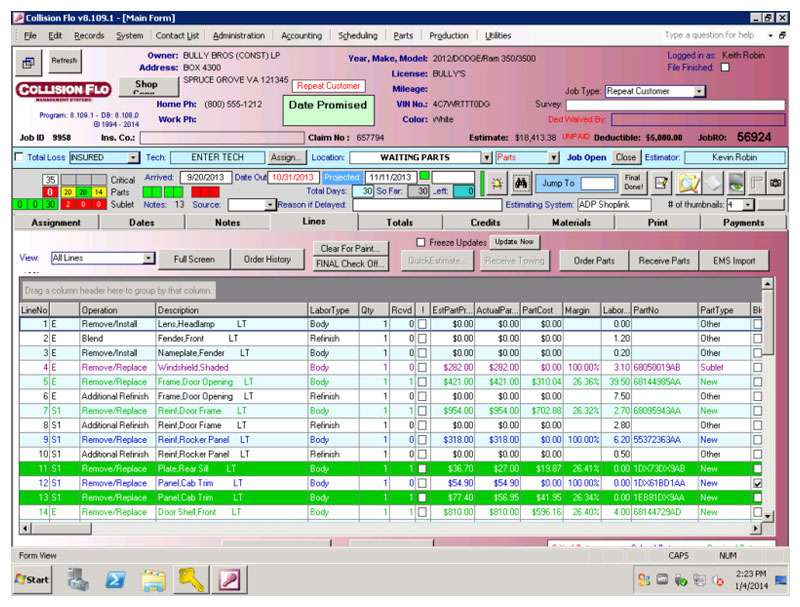Viewport: 800px width, 607px height.
Task: Click the Collision Flo title bar icon
Action: click(18, 18)
